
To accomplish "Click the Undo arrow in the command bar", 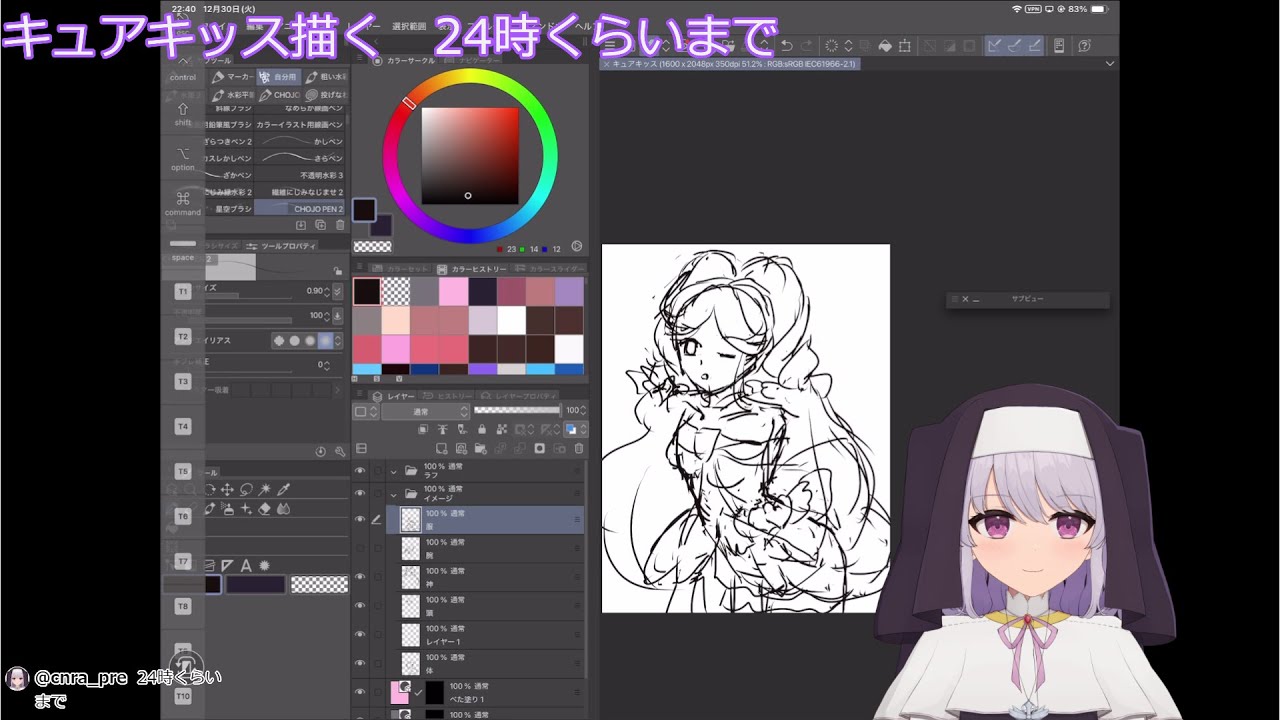I will 786,46.
